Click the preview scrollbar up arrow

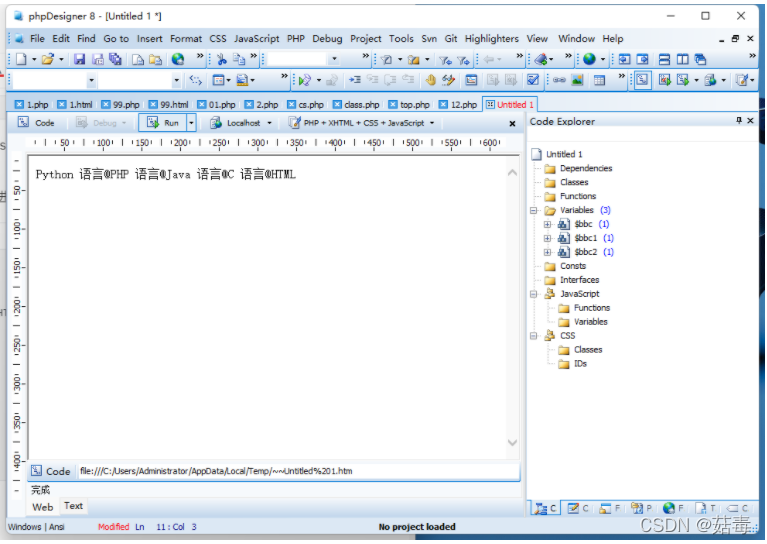click(512, 172)
